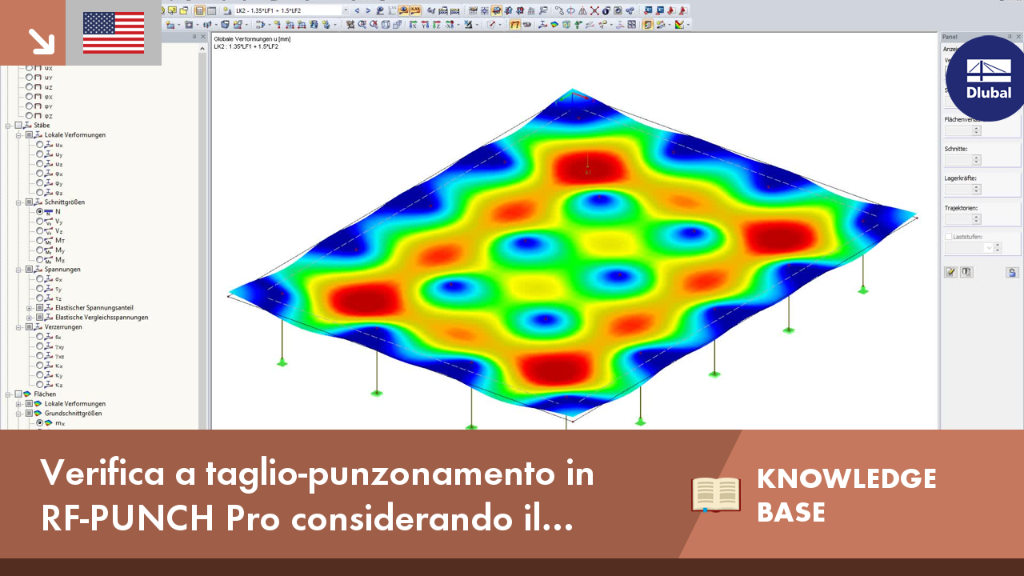Screen dimensions: 1024x576
Task: Click the grid table icon on second toolbar
Action: (632, 25)
